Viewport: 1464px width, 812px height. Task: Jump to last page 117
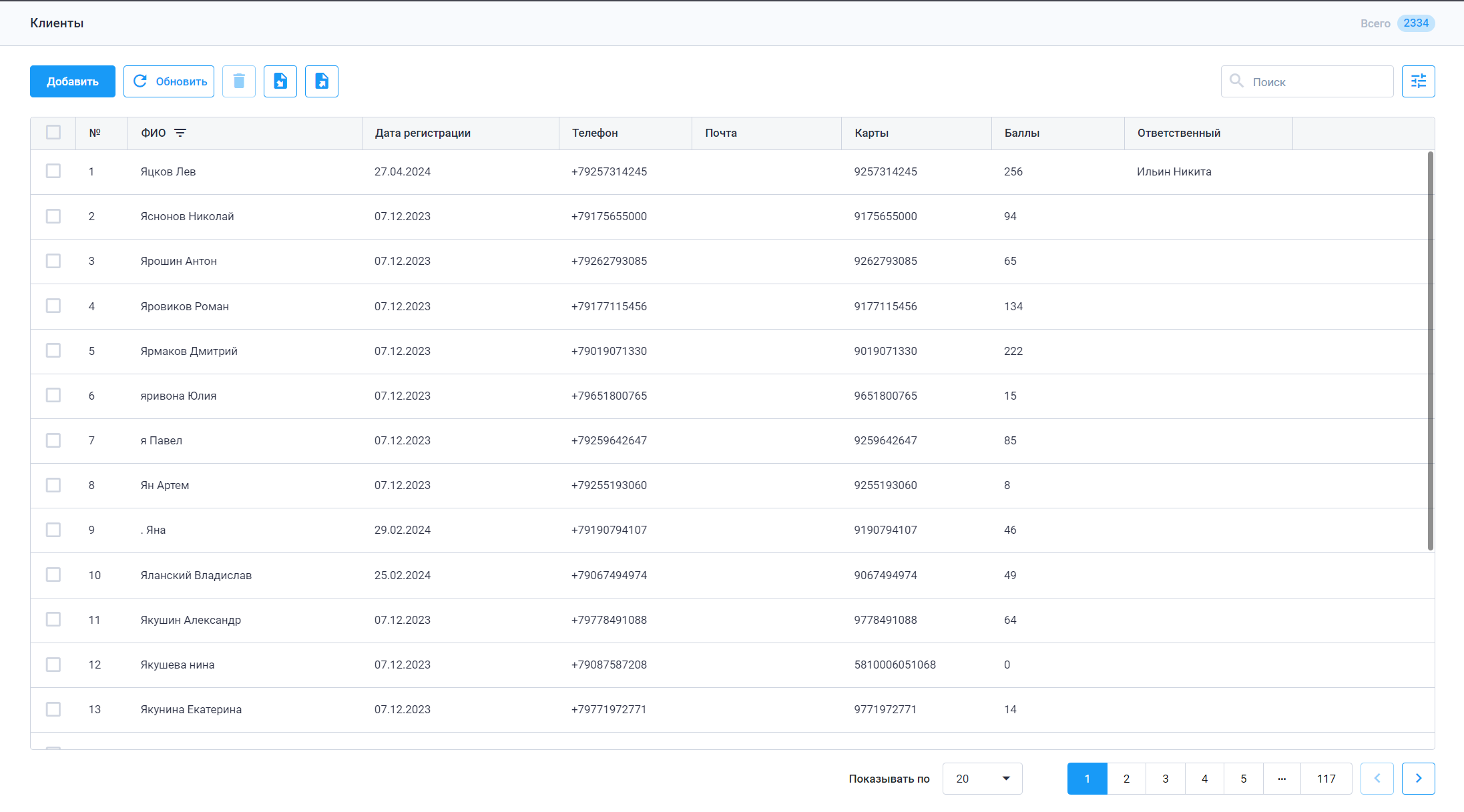pos(1326,779)
